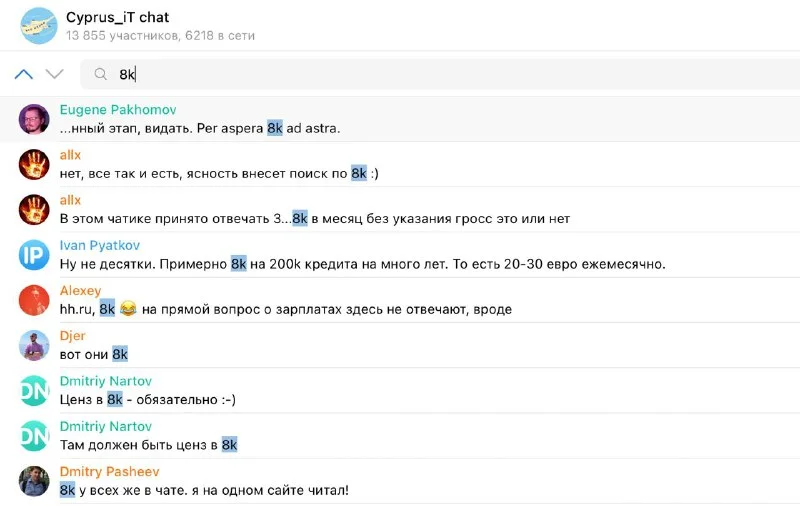The height and width of the screenshot is (506, 800).
Task: Jump to next result with down arrow
Action: [x=55, y=74]
